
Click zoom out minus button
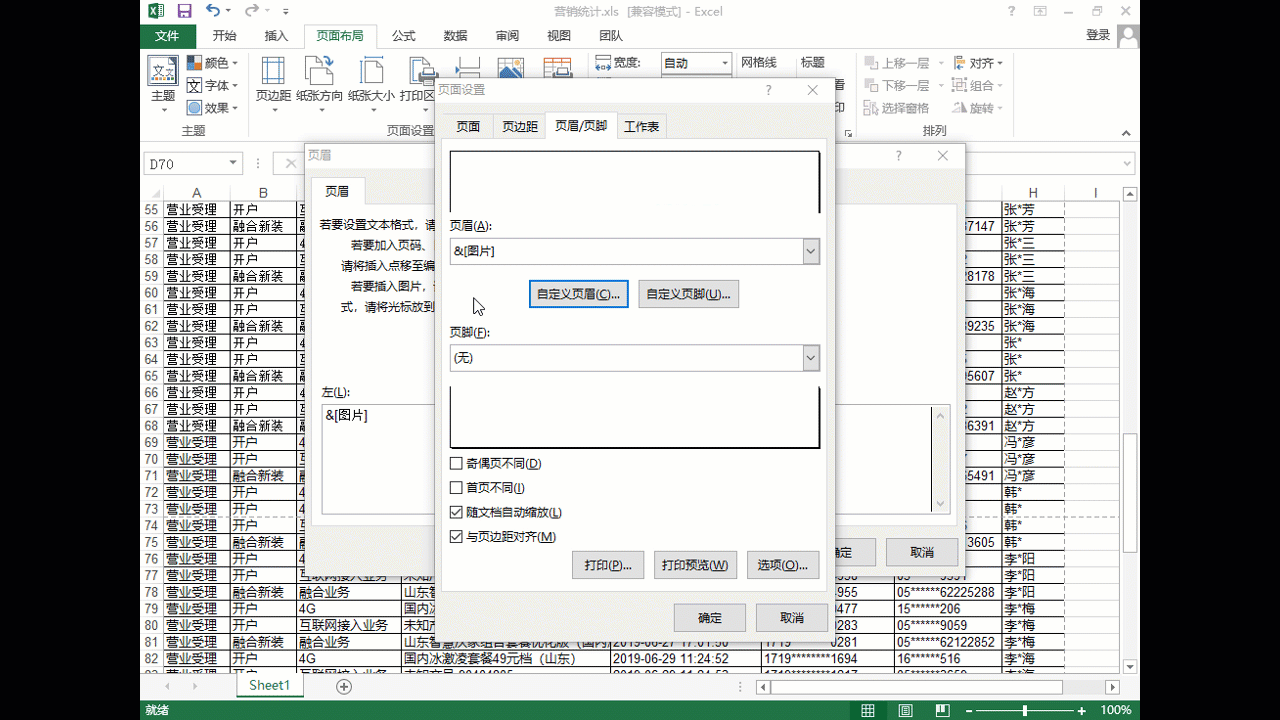970,710
